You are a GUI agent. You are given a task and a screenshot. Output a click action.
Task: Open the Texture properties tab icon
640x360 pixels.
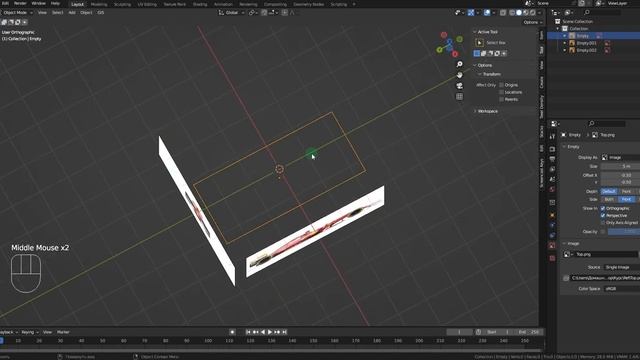[552, 258]
